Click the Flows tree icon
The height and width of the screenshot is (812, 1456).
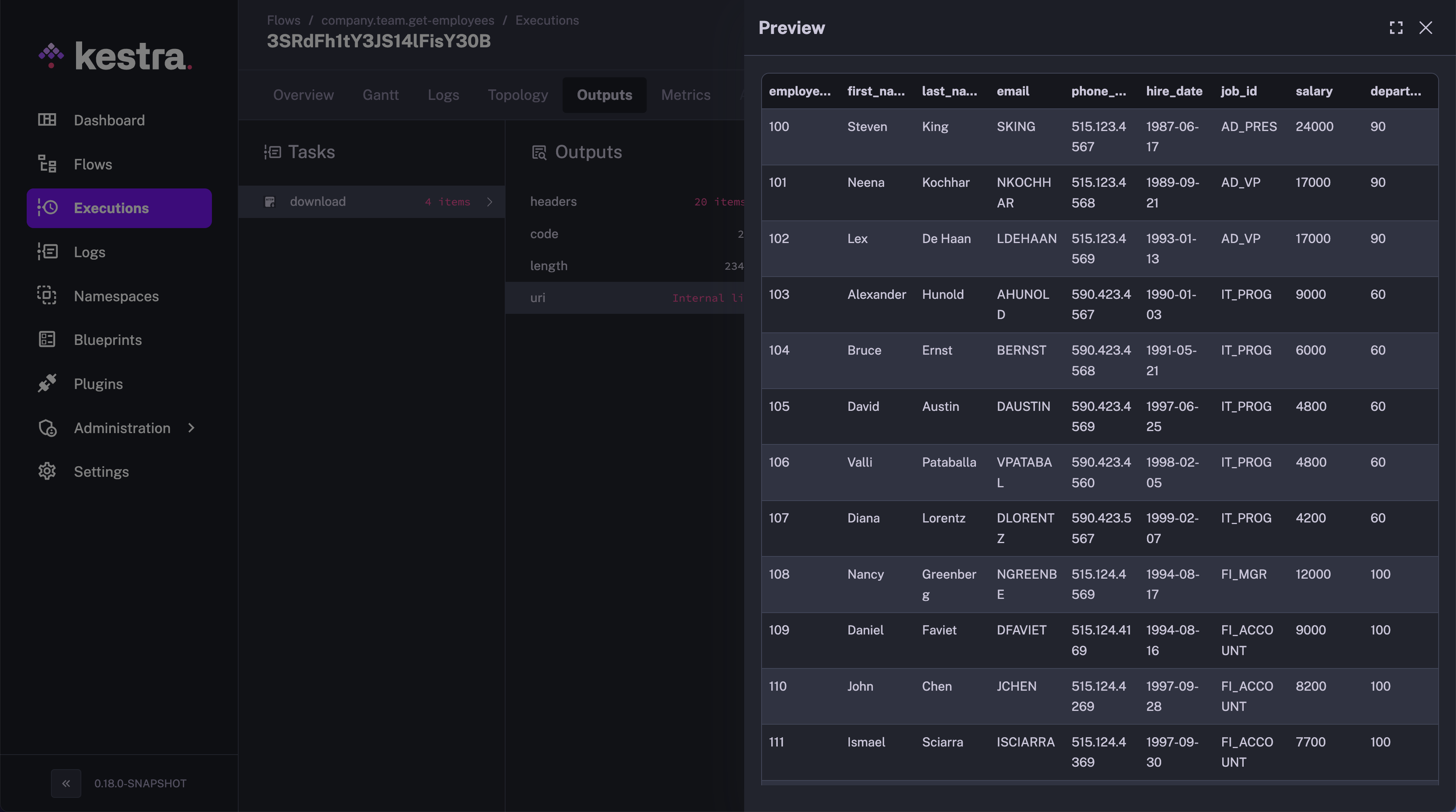click(x=47, y=164)
